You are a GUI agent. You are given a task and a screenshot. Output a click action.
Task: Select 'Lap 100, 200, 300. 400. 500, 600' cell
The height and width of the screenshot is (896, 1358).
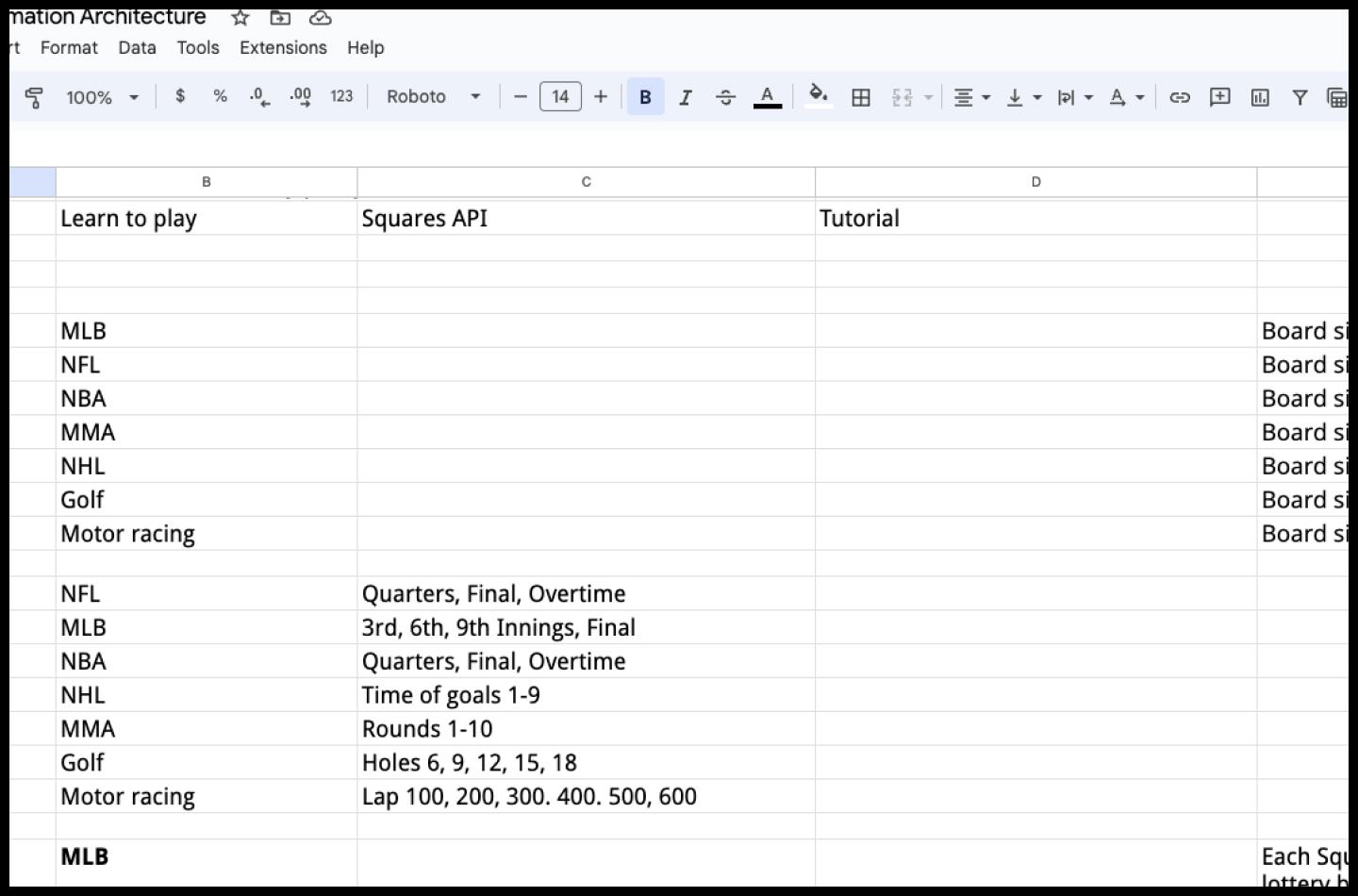(586, 797)
